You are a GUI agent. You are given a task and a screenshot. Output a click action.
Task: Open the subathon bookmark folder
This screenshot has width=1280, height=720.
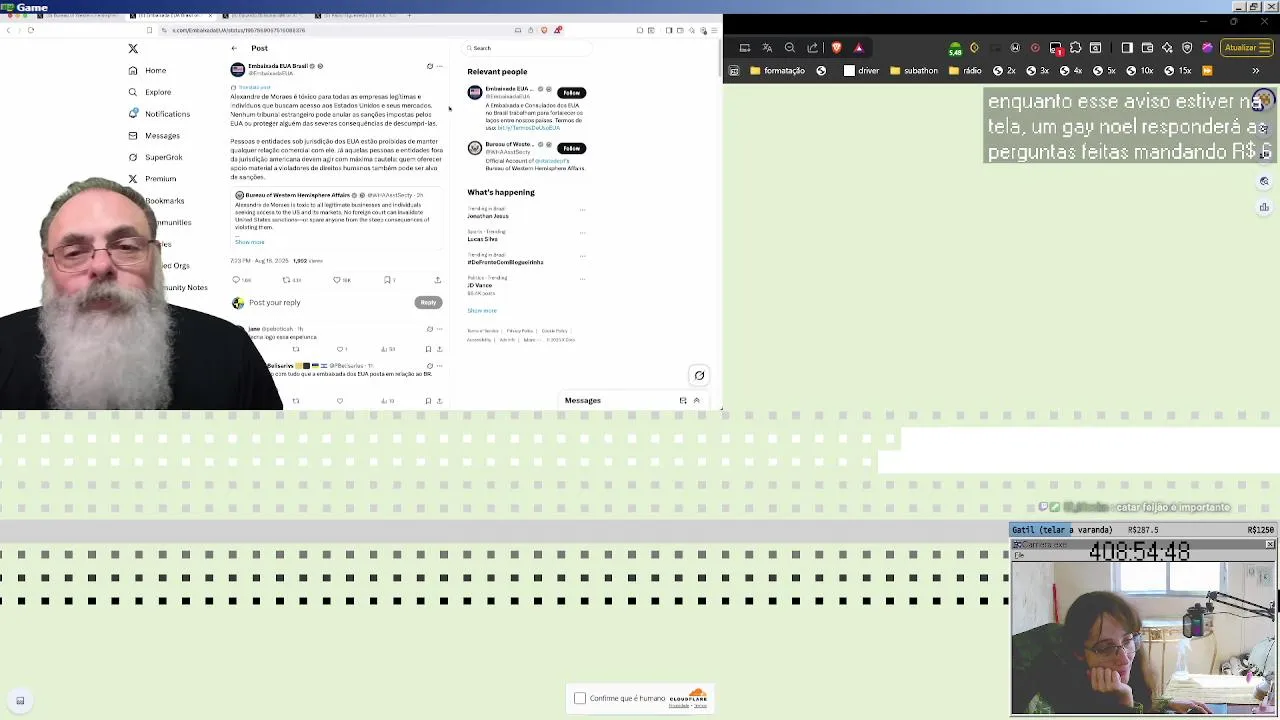click(914, 71)
